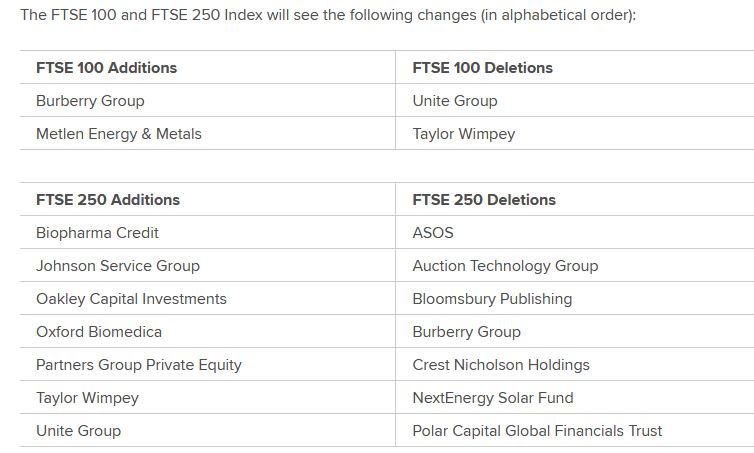754x453 pixels.
Task: Select Burberry Group under FTSE 100 Additions
Action: 90,101
